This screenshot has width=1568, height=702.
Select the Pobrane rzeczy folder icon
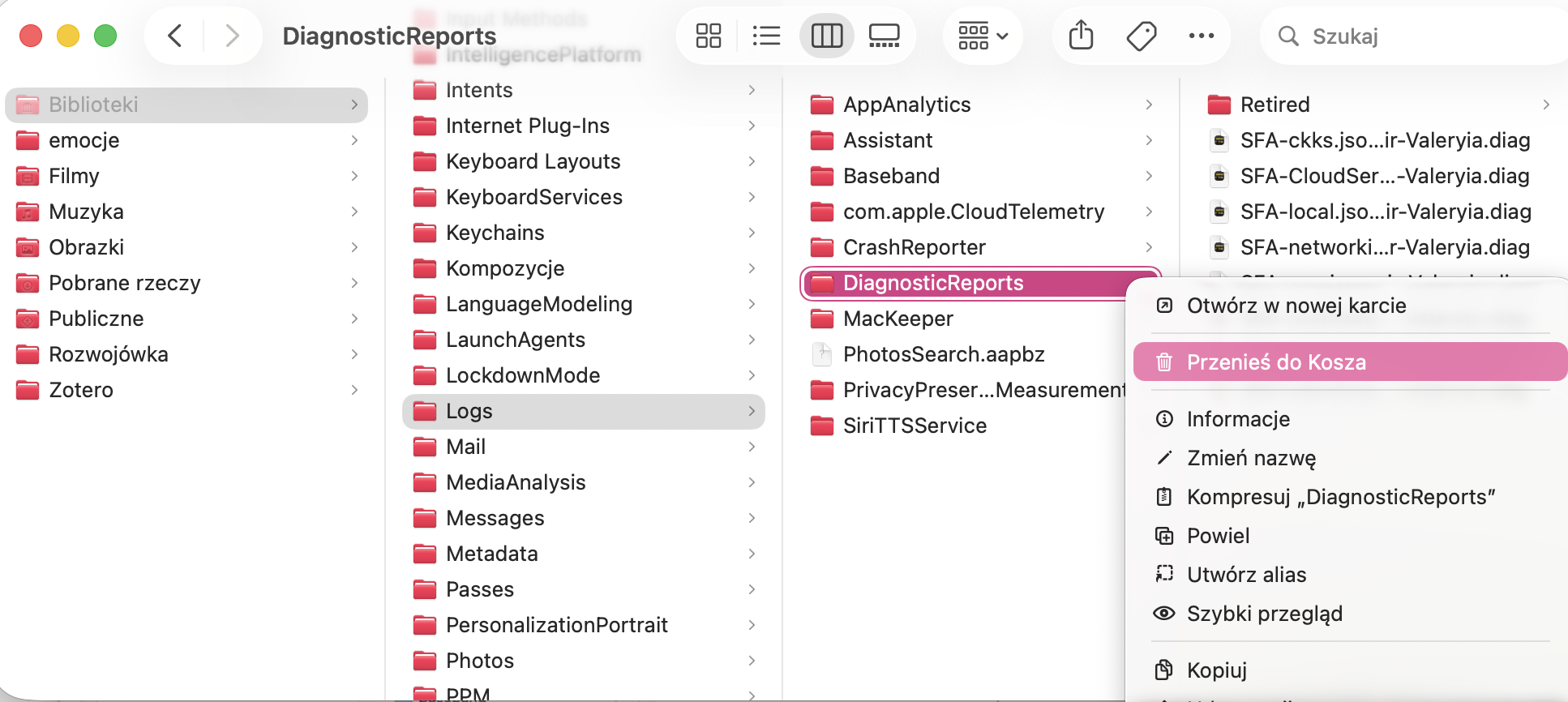[x=28, y=283]
